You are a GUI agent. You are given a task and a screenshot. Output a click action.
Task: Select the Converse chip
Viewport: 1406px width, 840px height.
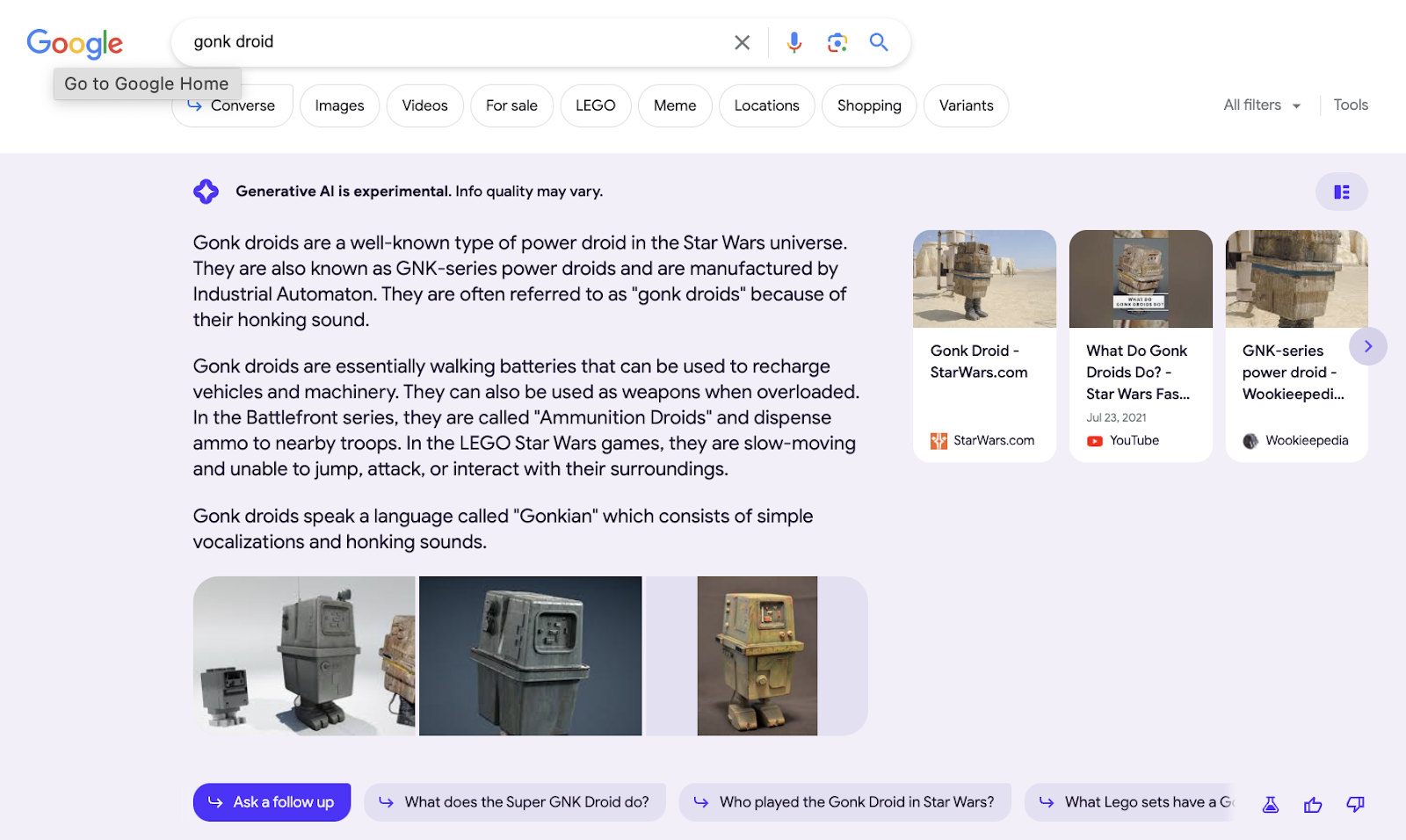[x=233, y=105]
